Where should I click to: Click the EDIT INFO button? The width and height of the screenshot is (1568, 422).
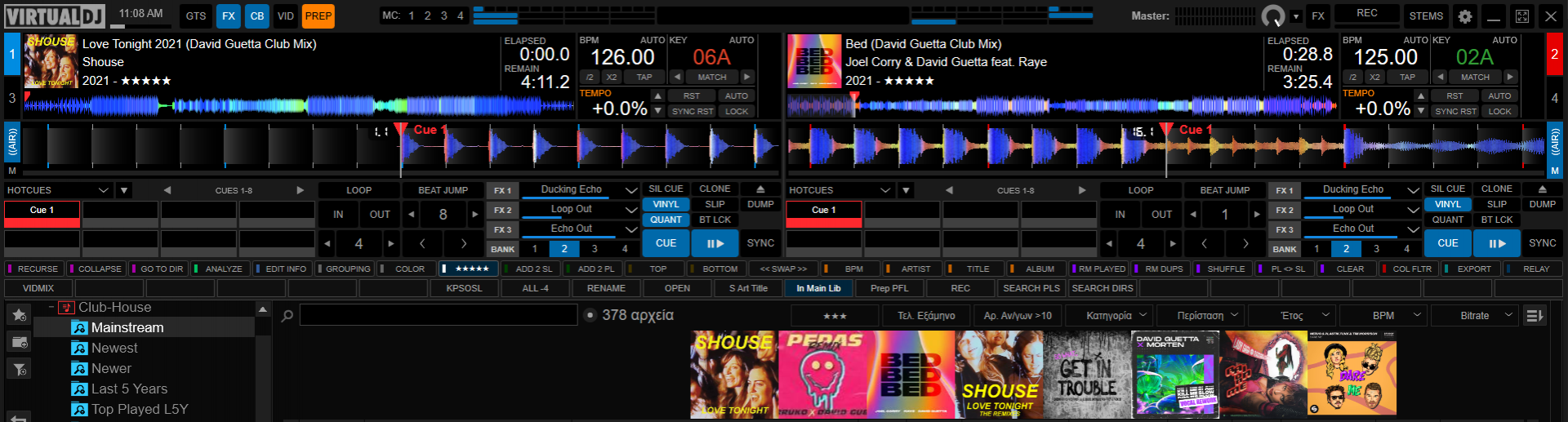point(283,269)
